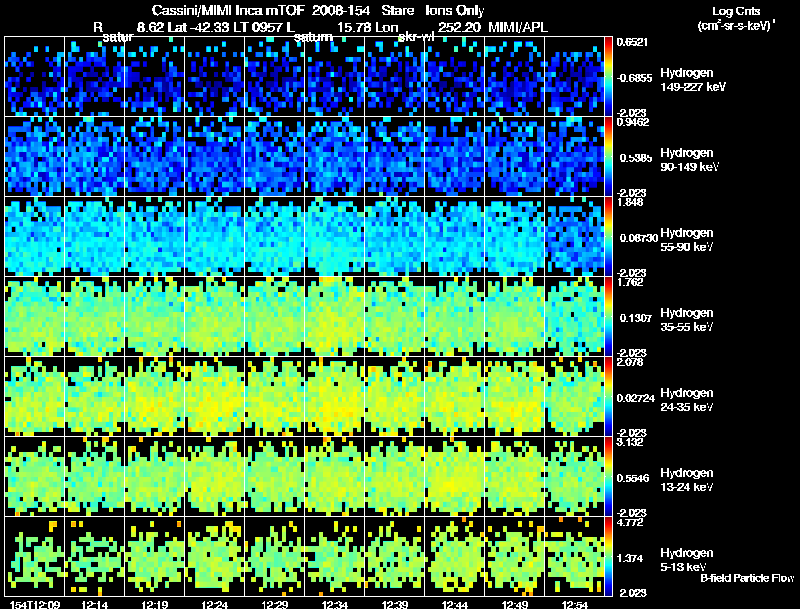Select the Hydrogen 35-55 keV row label
Image resolution: width=800 pixels, height=609 pixels.
tap(687, 320)
